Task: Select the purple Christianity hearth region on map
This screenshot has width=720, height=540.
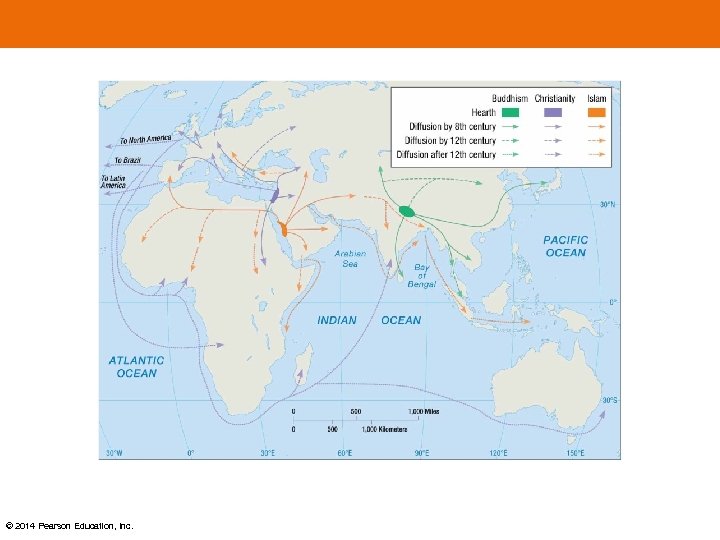Action: [x=275, y=196]
